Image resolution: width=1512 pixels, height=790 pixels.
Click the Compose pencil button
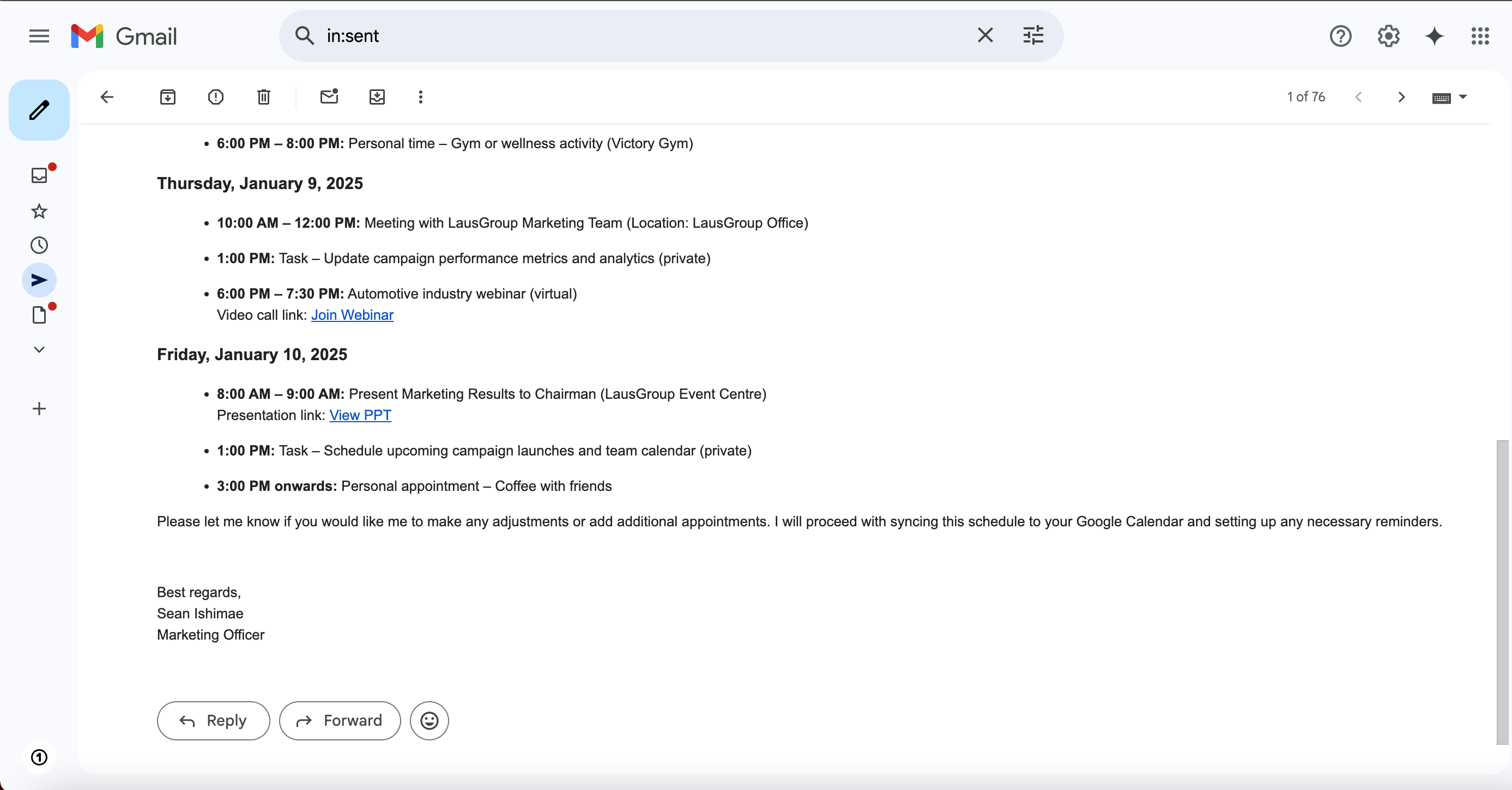pos(39,110)
